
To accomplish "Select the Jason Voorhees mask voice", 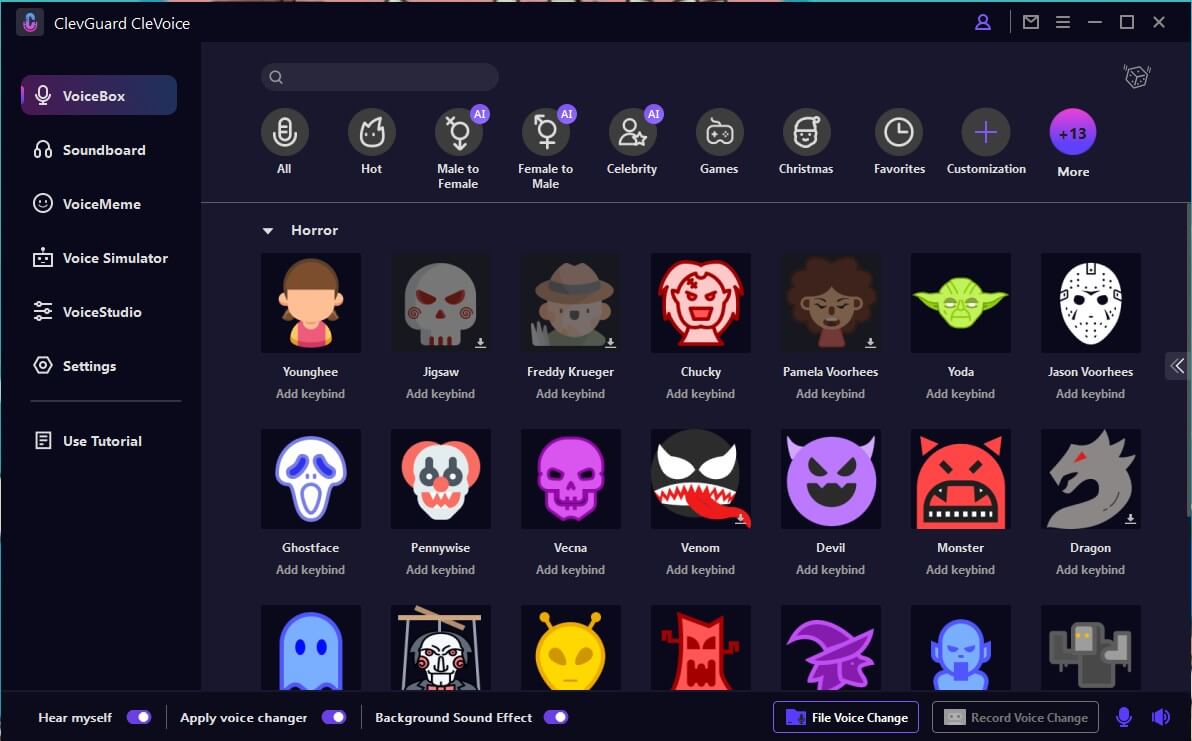I will [x=1091, y=302].
